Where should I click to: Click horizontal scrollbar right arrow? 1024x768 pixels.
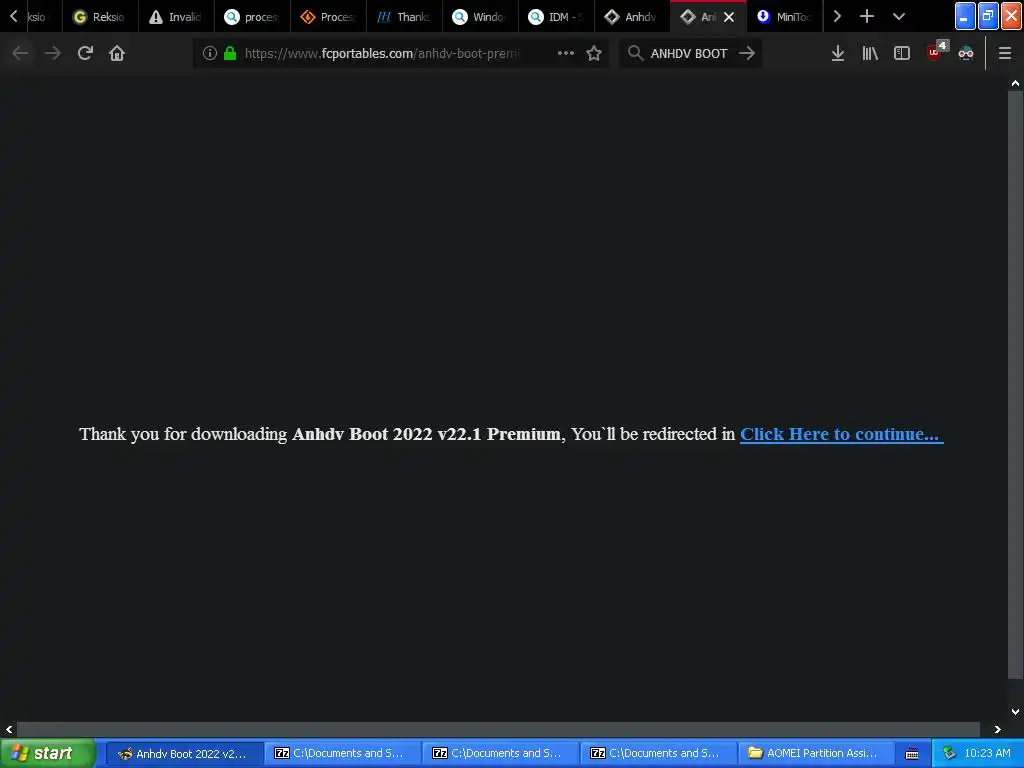pos(997,729)
